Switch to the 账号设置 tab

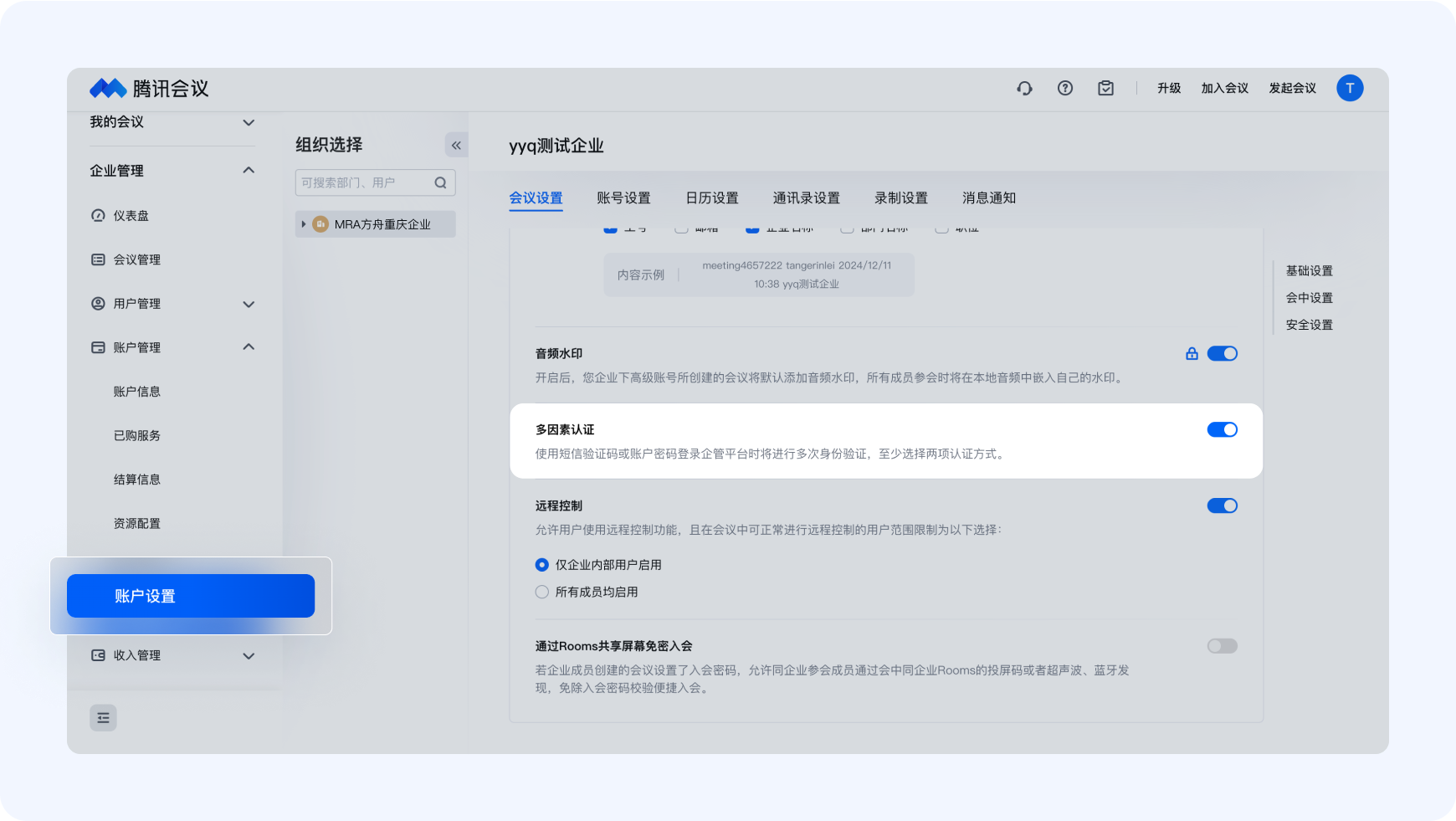click(623, 198)
